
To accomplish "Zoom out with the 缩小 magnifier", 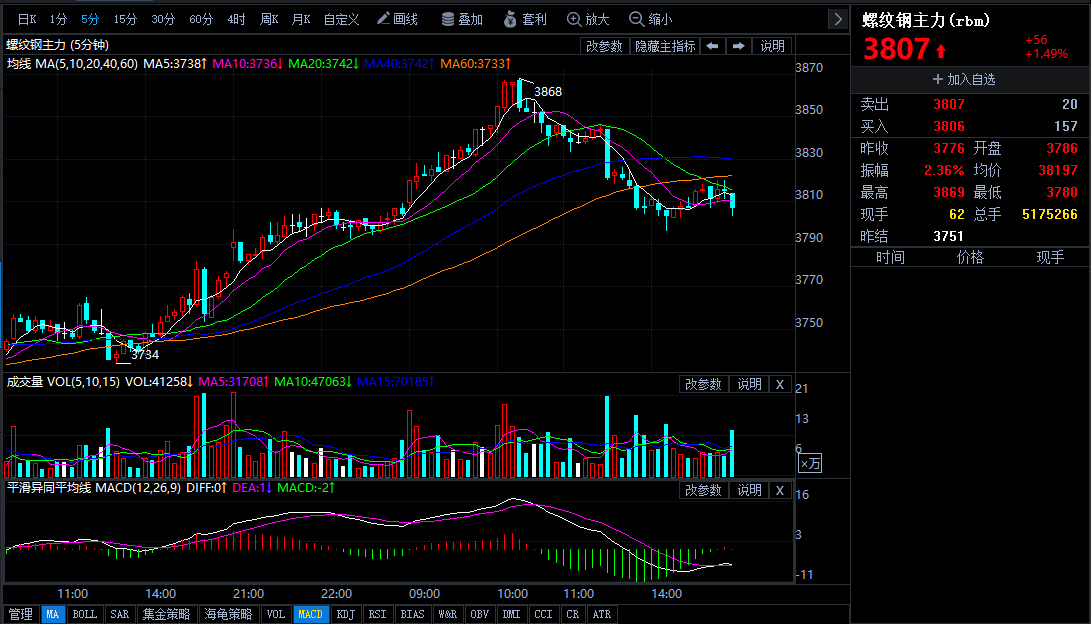I will tap(650, 19).
